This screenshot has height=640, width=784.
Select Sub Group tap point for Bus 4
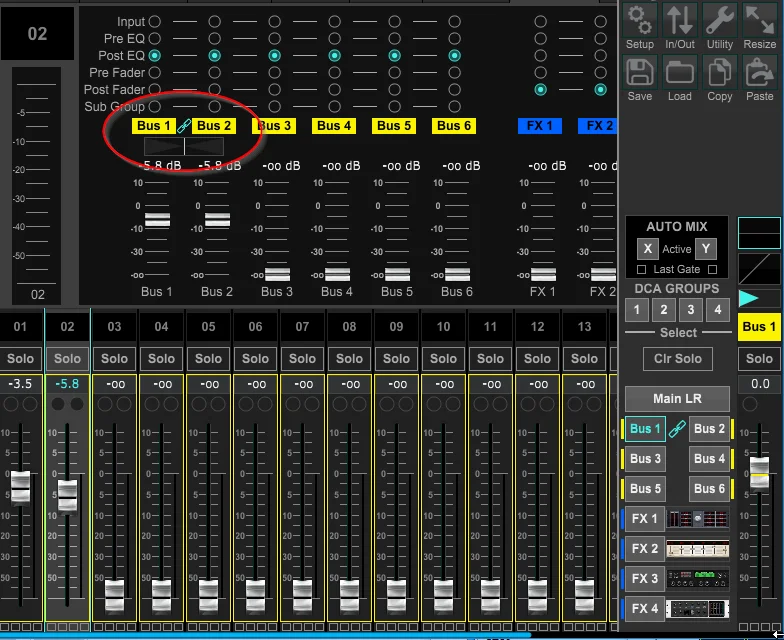click(334, 106)
